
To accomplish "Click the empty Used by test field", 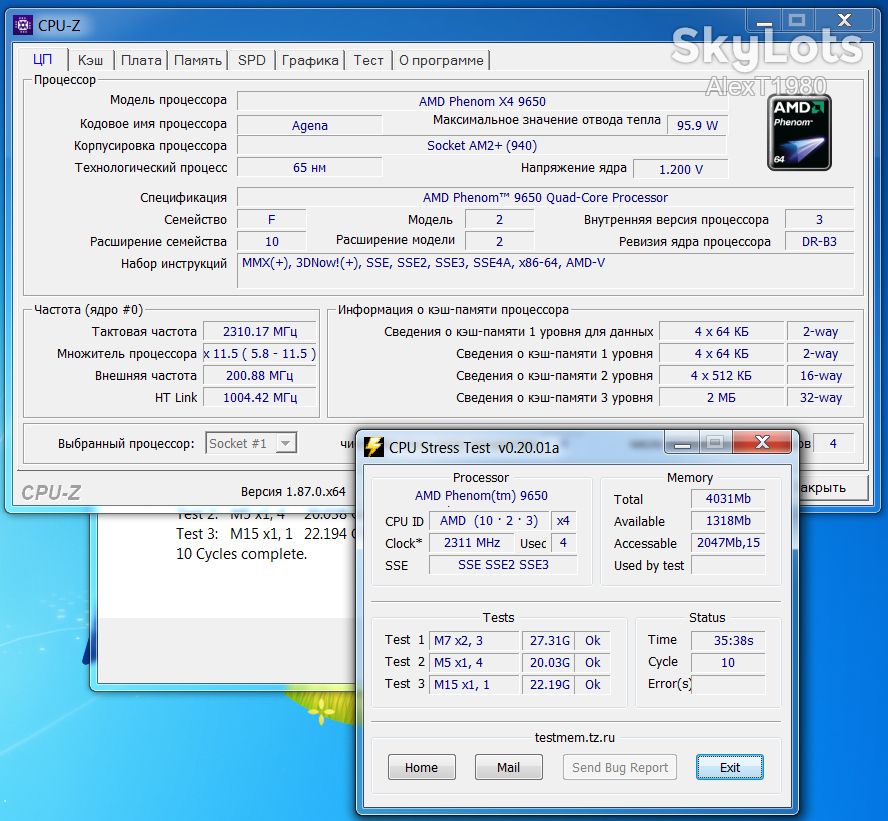I will pyautogui.click(x=728, y=565).
